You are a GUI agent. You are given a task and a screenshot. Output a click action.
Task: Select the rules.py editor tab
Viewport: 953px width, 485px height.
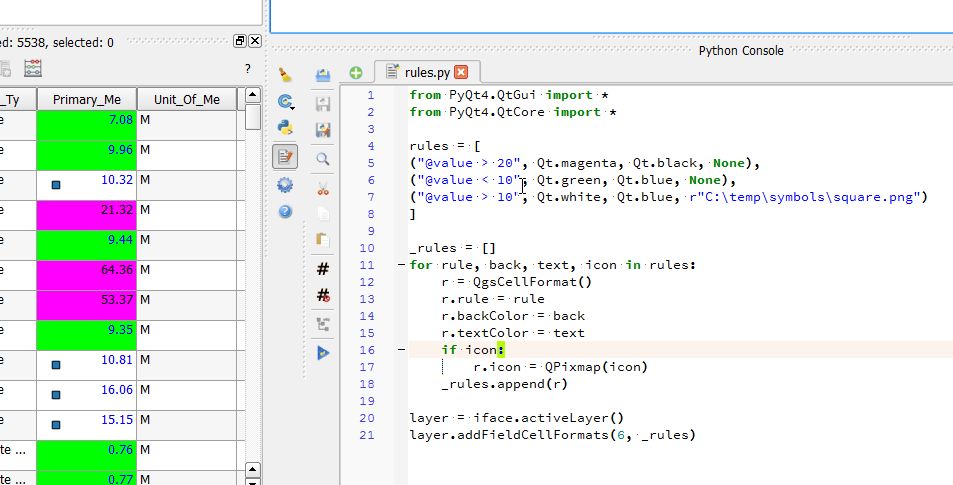[427, 72]
